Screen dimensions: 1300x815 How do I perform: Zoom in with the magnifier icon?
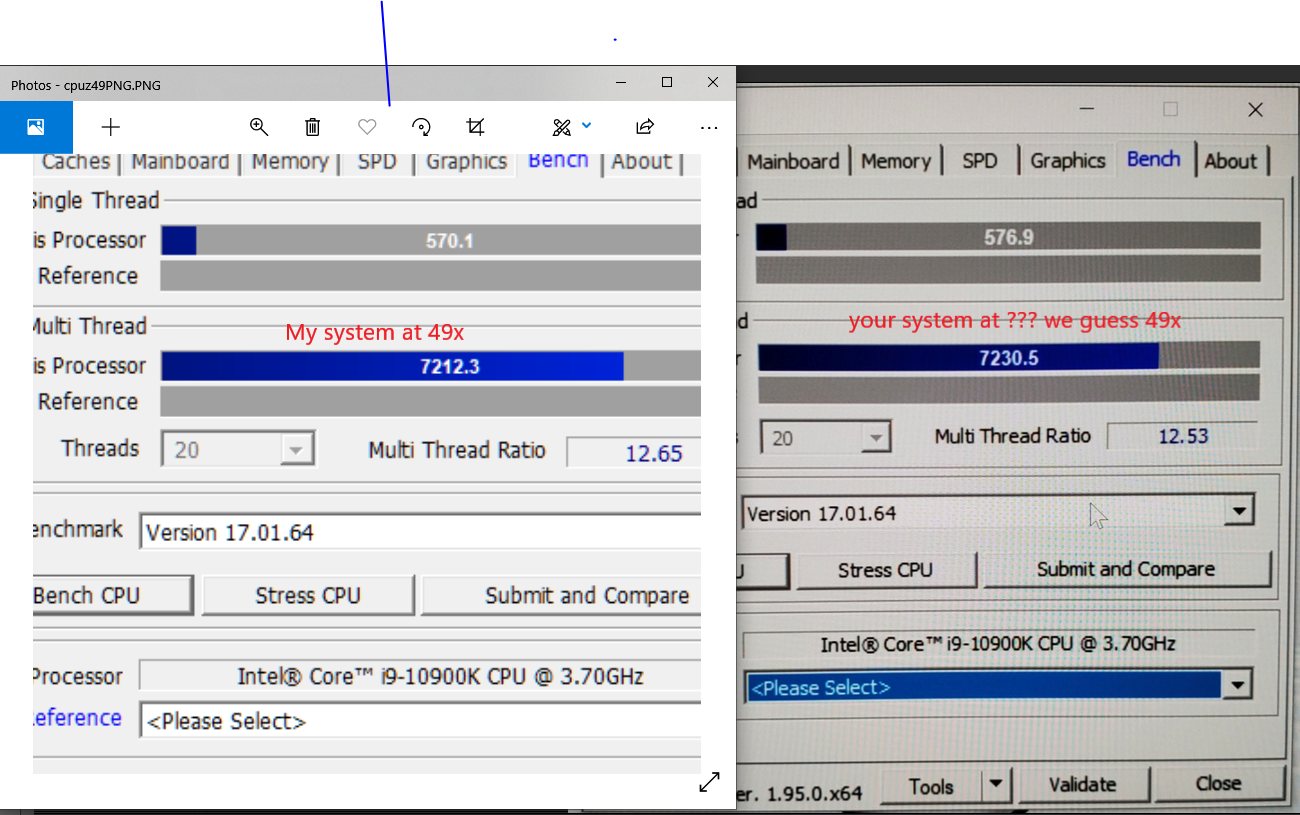point(259,127)
